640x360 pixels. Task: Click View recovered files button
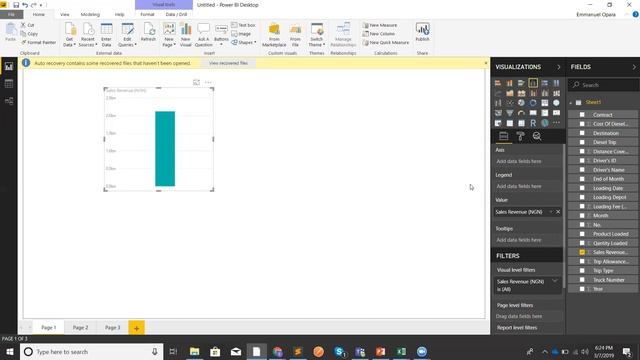coord(228,63)
